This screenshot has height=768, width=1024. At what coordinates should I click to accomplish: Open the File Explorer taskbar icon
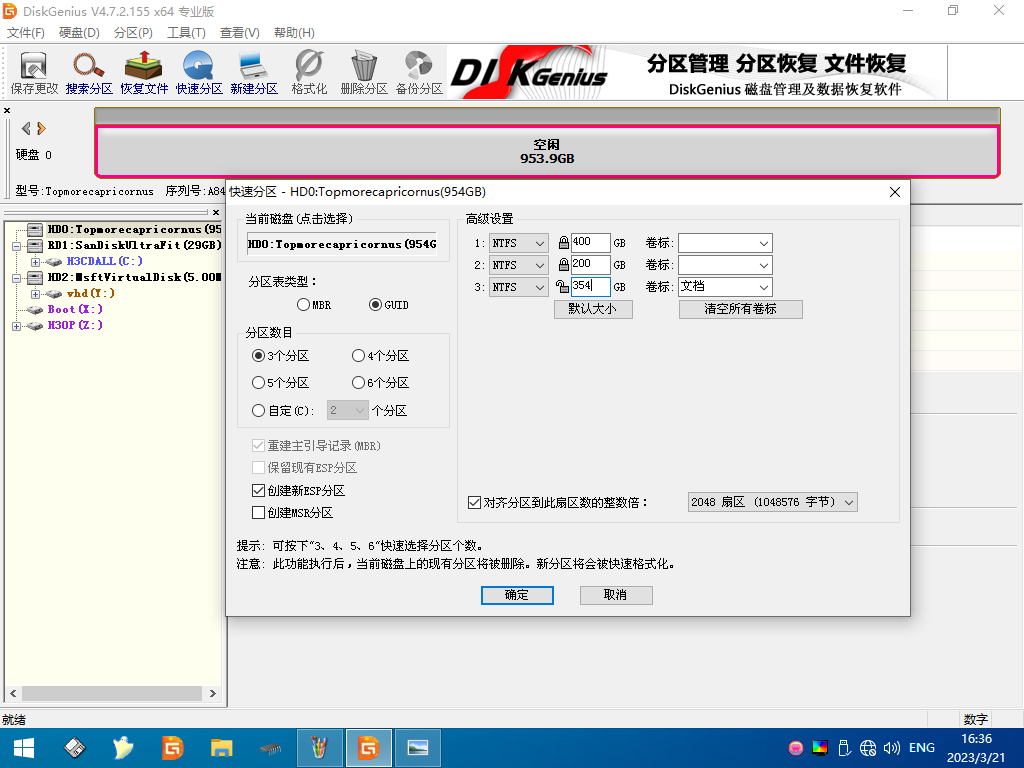coord(221,748)
